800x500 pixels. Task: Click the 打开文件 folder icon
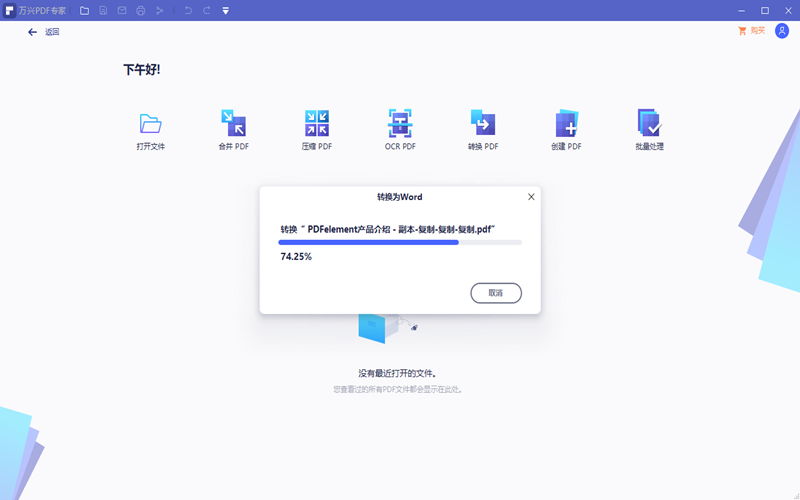151,123
